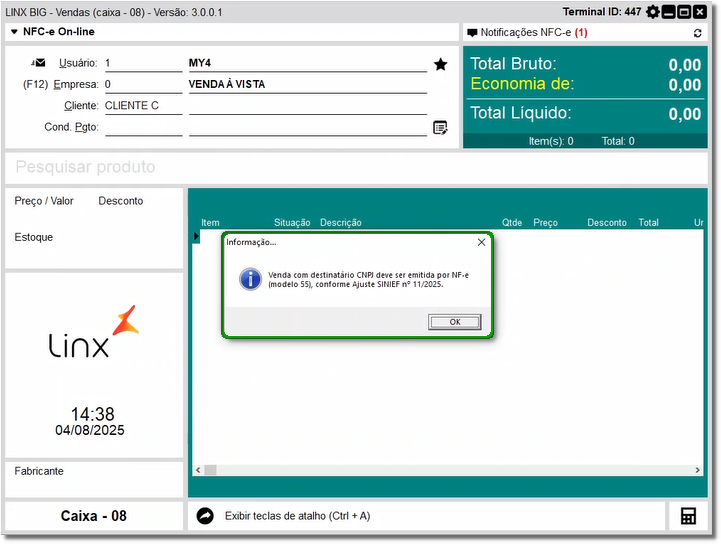The width and height of the screenshot is (721, 544).
Task: Click the VENDA À VISTA company field
Action: point(308,84)
